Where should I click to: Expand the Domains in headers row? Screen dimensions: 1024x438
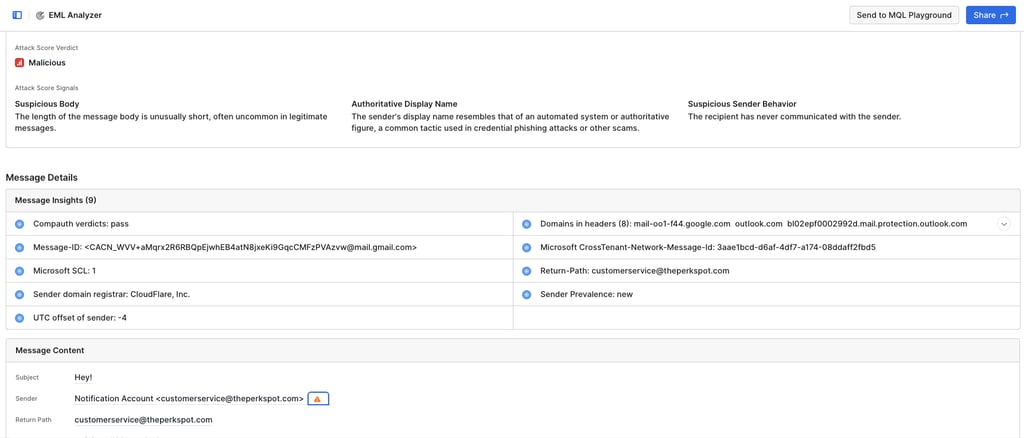(x=1003, y=224)
